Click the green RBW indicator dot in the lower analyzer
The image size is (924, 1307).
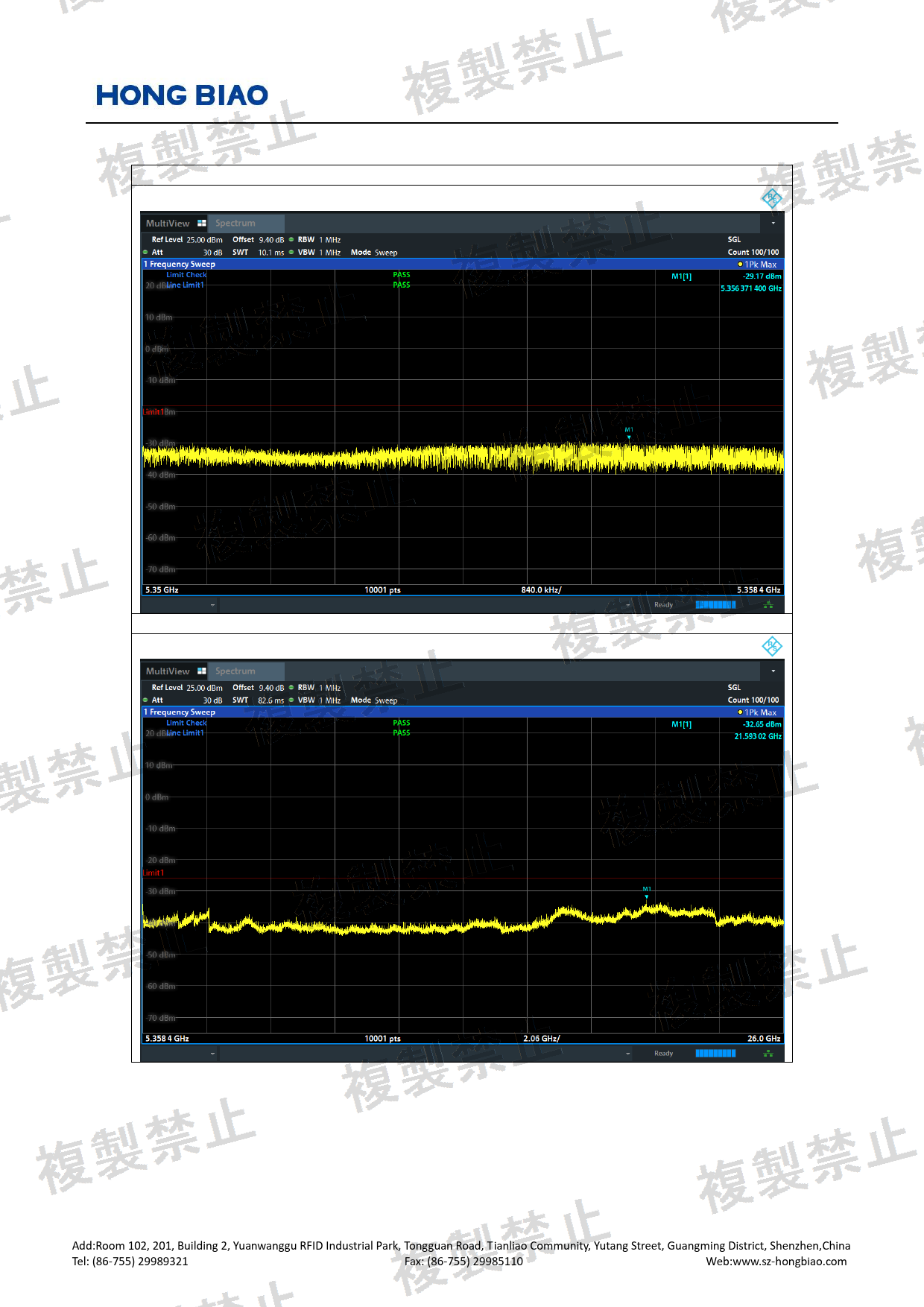click(291, 688)
